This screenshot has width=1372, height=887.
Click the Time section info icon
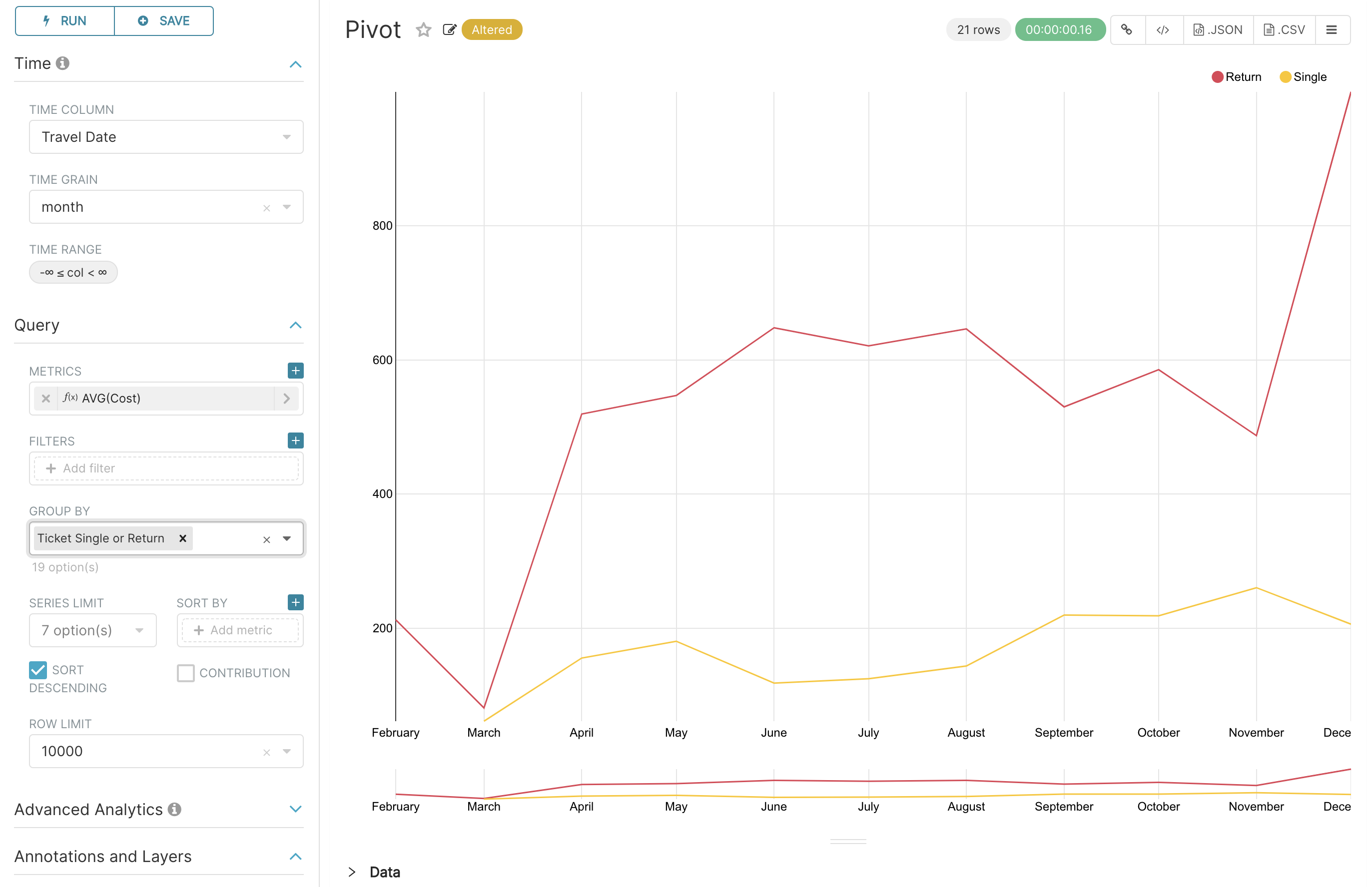pos(63,63)
